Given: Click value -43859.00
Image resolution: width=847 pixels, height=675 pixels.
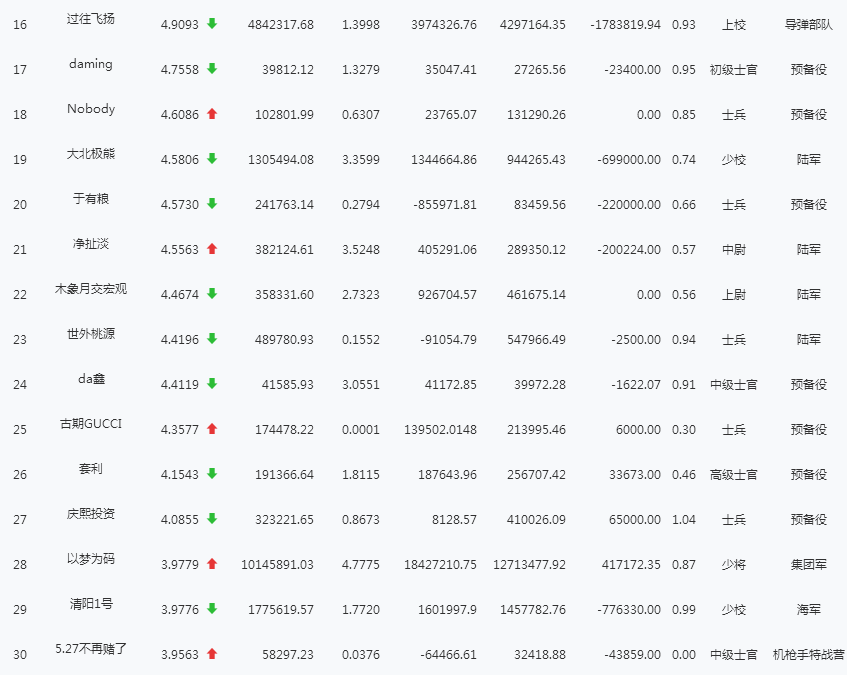Looking at the screenshot, I should (x=632, y=654).
